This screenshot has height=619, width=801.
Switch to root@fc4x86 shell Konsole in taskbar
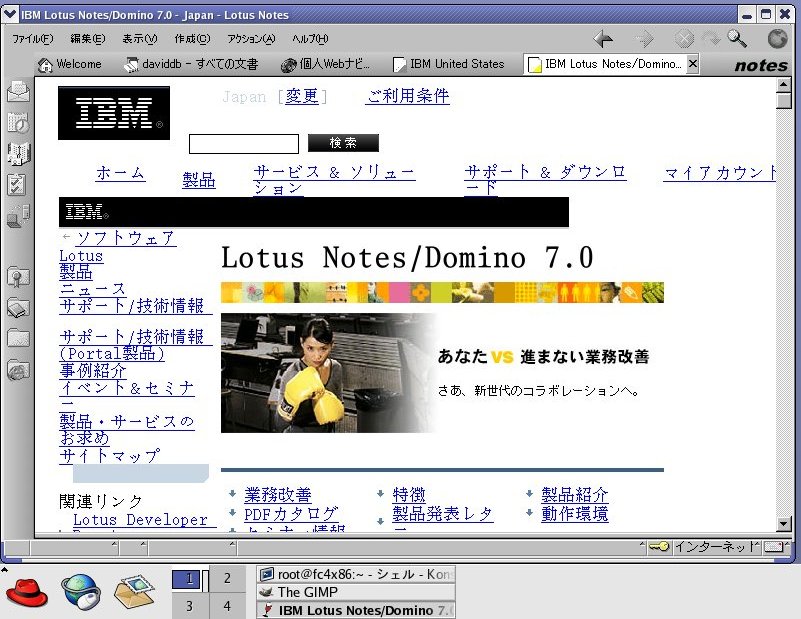click(x=356, y=575)
